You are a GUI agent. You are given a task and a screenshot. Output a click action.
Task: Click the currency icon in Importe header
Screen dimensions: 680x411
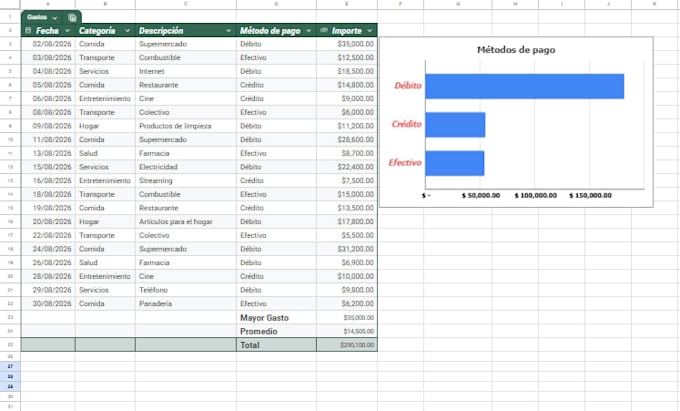point(324,30)
